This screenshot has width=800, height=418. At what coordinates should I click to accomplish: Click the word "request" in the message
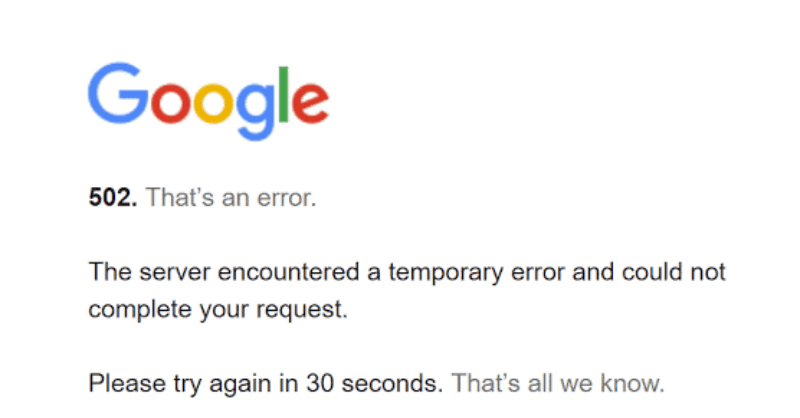(307, 309)
